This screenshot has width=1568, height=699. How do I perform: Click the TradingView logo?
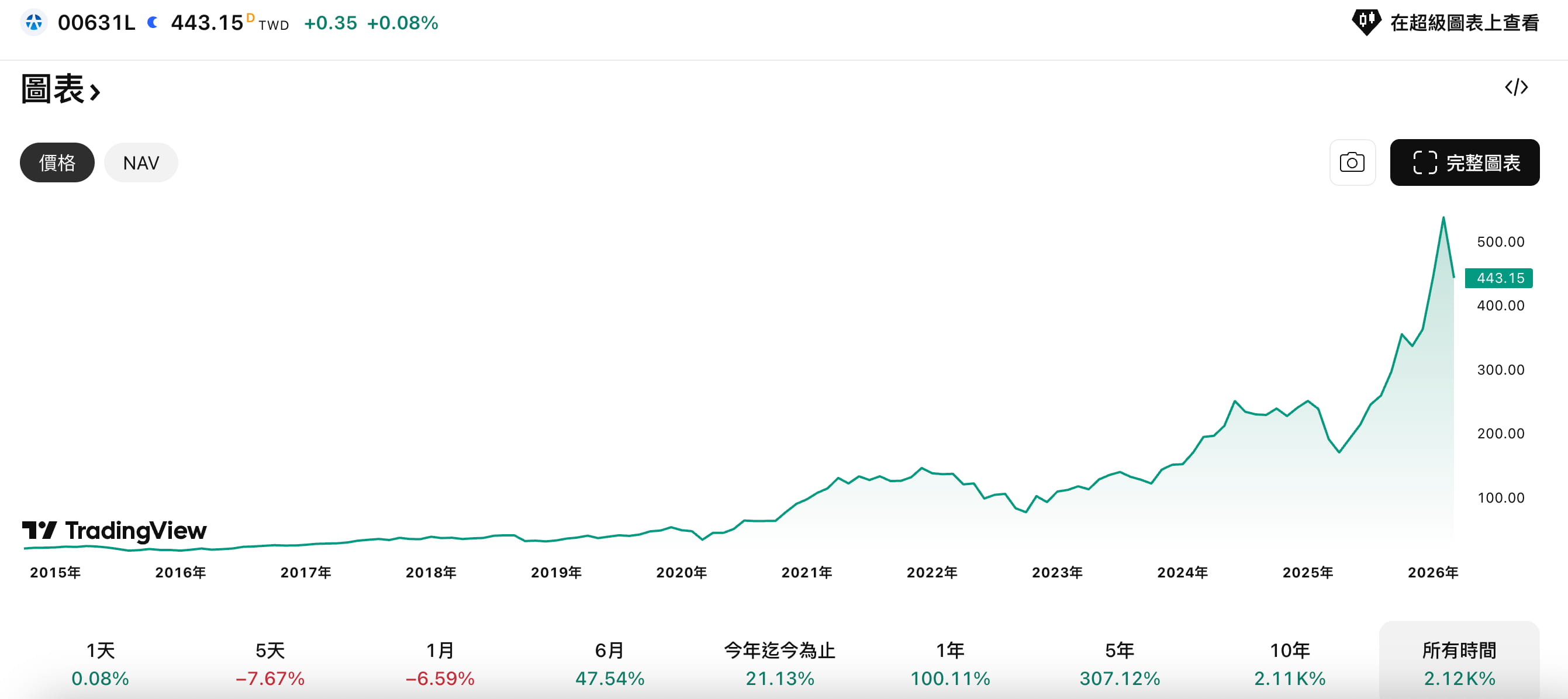coord(115,531)
